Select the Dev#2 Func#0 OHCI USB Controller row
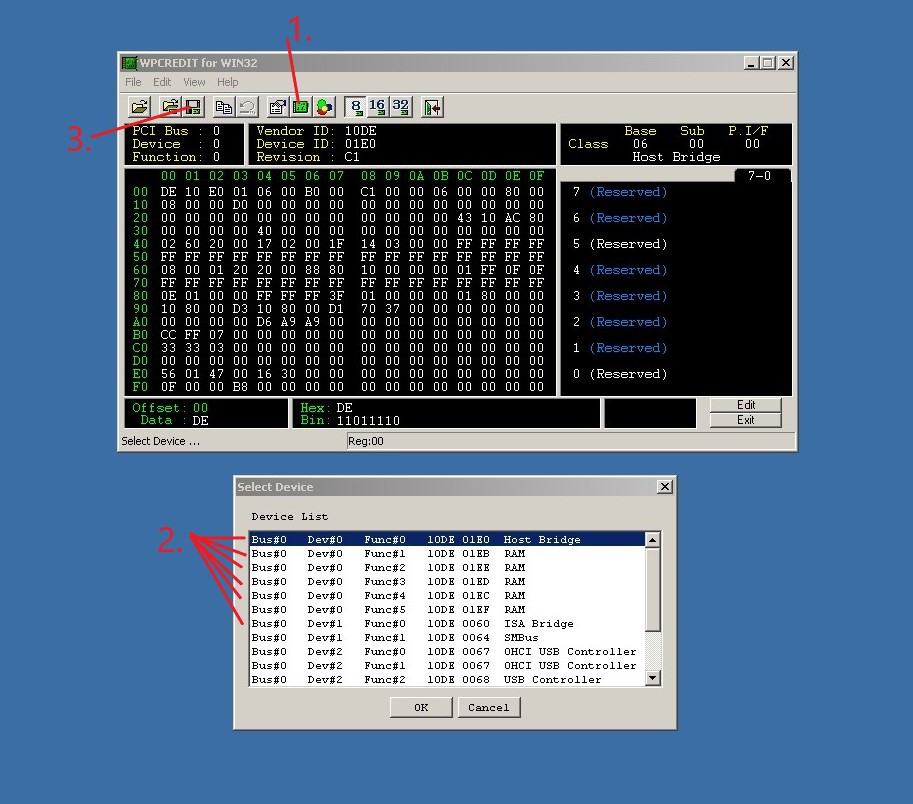This screenshot has width=913, height=804. [447, 651]
